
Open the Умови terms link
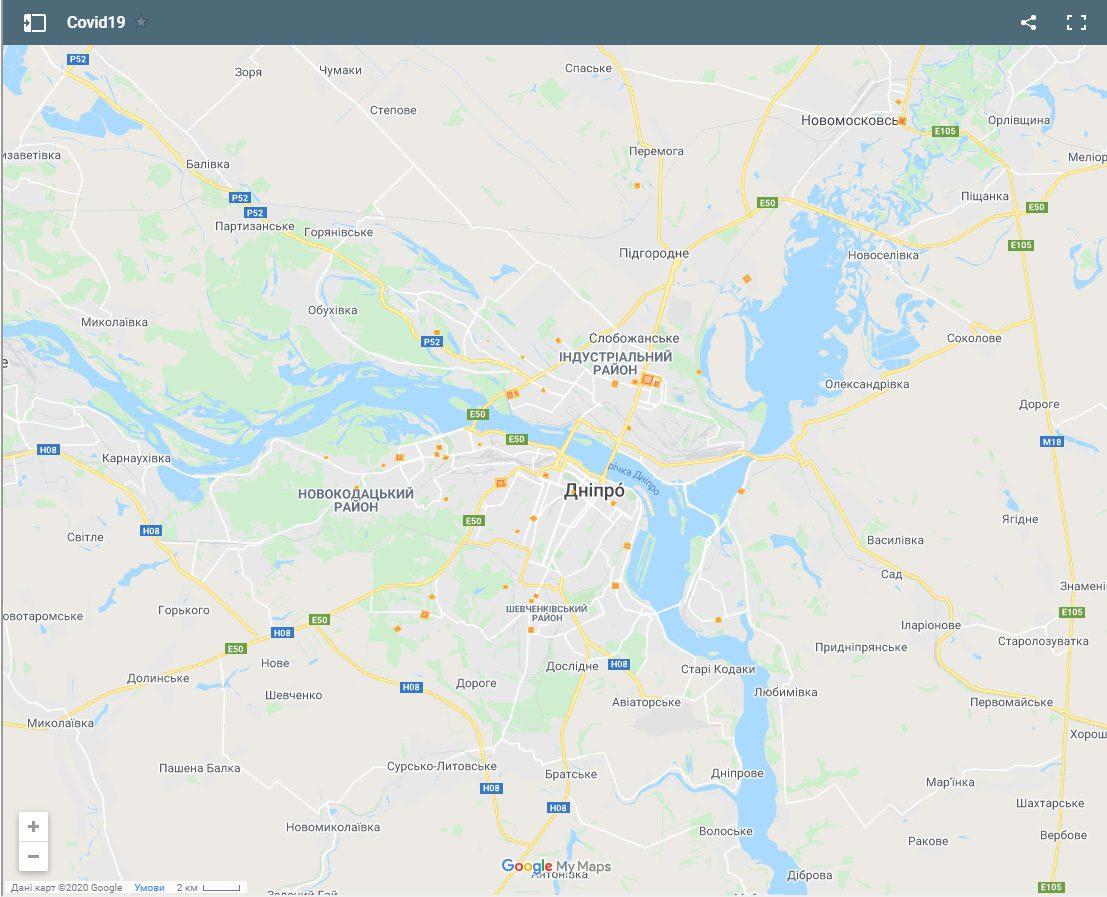point(149,888)
